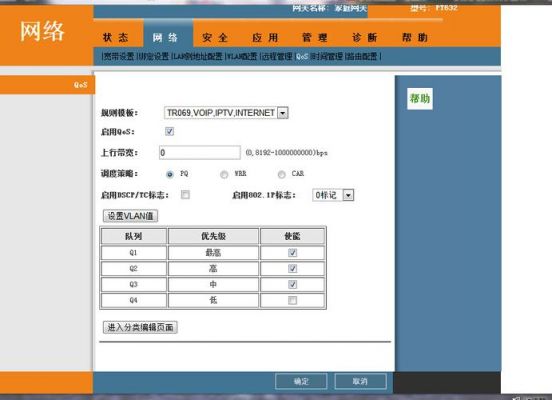Open the 启用802.1P标志 dropdown
Screen dimensions: 552x400
(333, 195)
